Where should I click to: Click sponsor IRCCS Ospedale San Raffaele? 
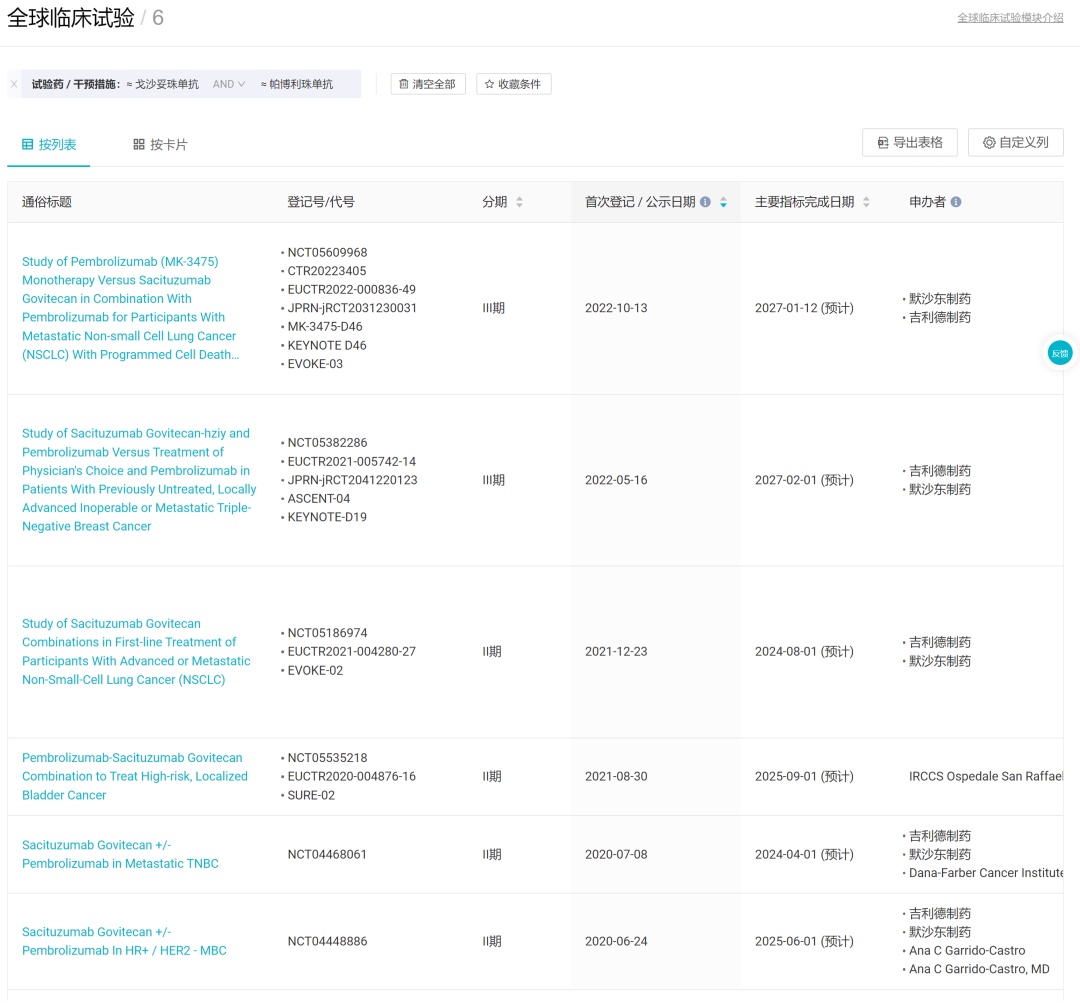[x=986, y=776]
